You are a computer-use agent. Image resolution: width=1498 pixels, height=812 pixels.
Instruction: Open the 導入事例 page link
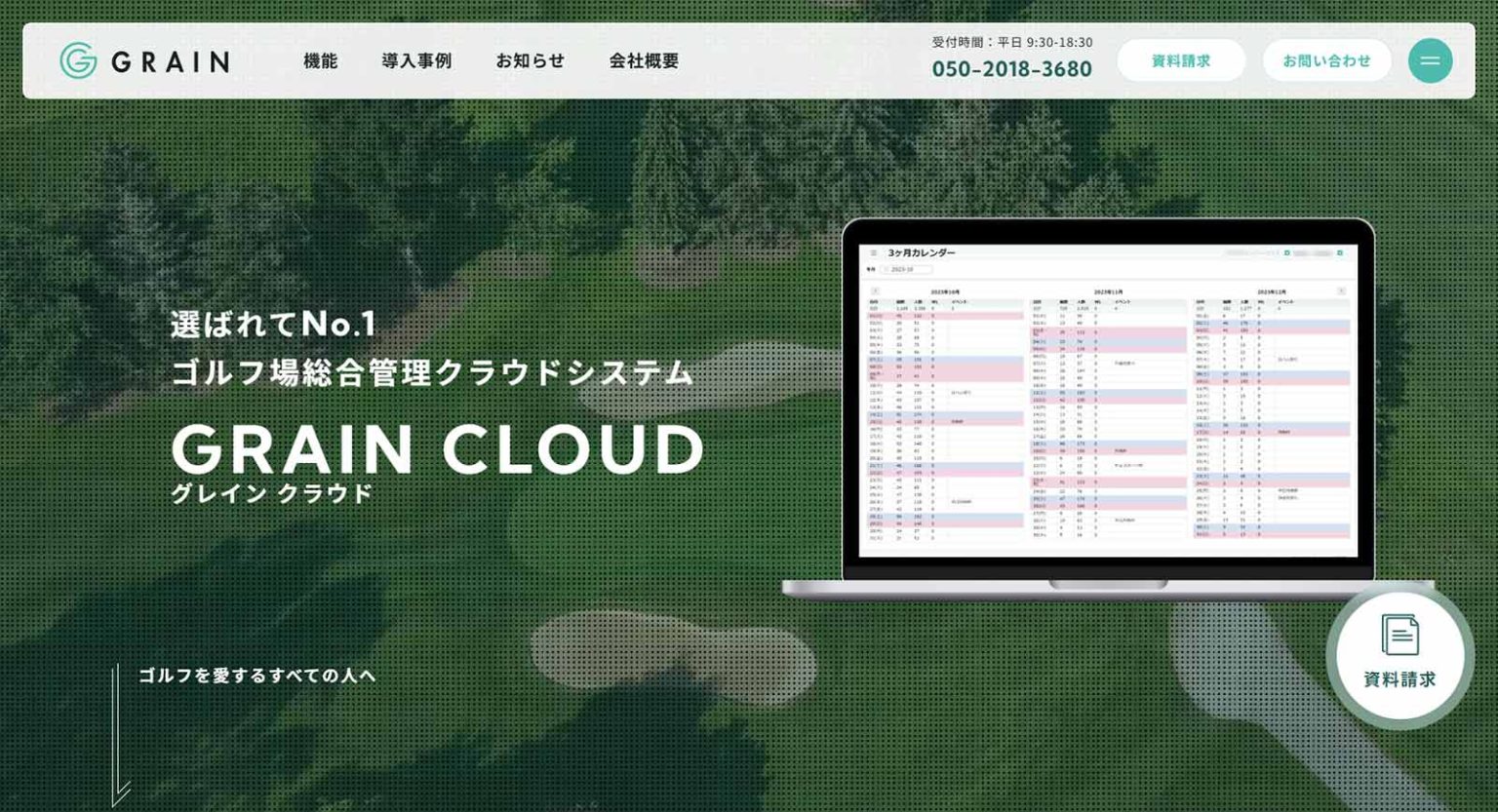[416, 60]
